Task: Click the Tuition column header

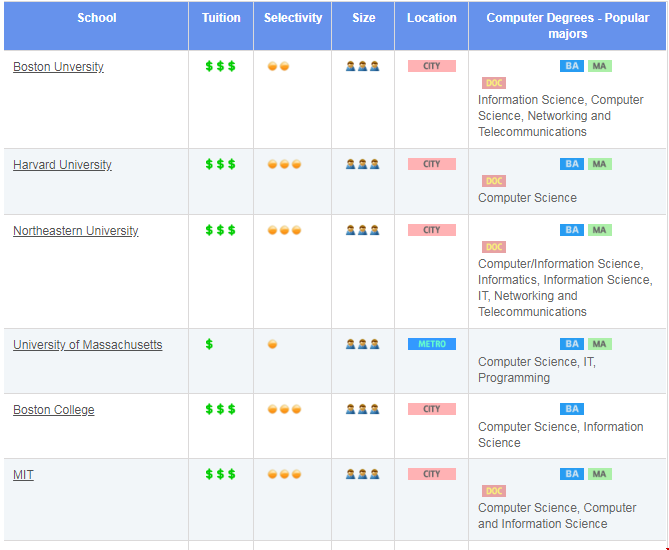Action: [x=221, y=18]
